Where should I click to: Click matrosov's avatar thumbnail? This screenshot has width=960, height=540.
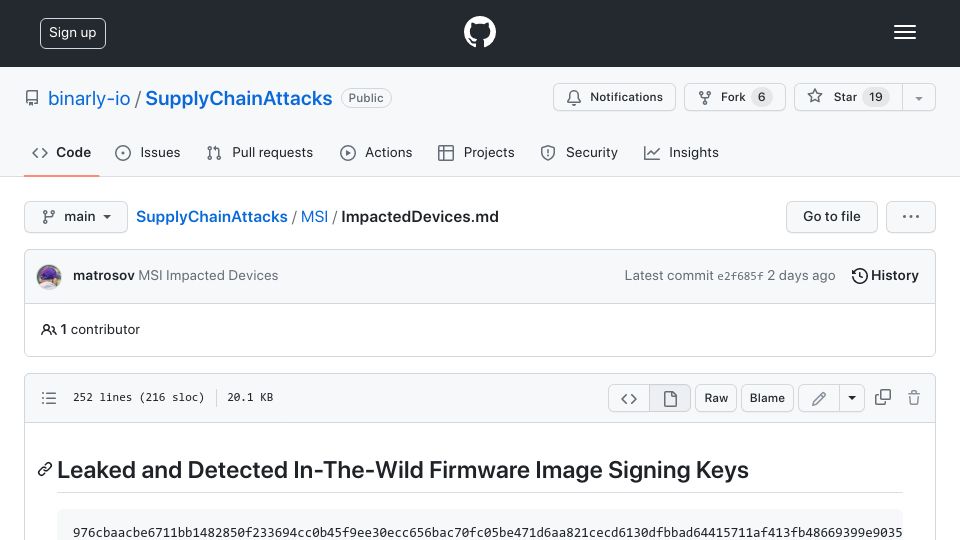pyautogui.click(x=49, y=276)
